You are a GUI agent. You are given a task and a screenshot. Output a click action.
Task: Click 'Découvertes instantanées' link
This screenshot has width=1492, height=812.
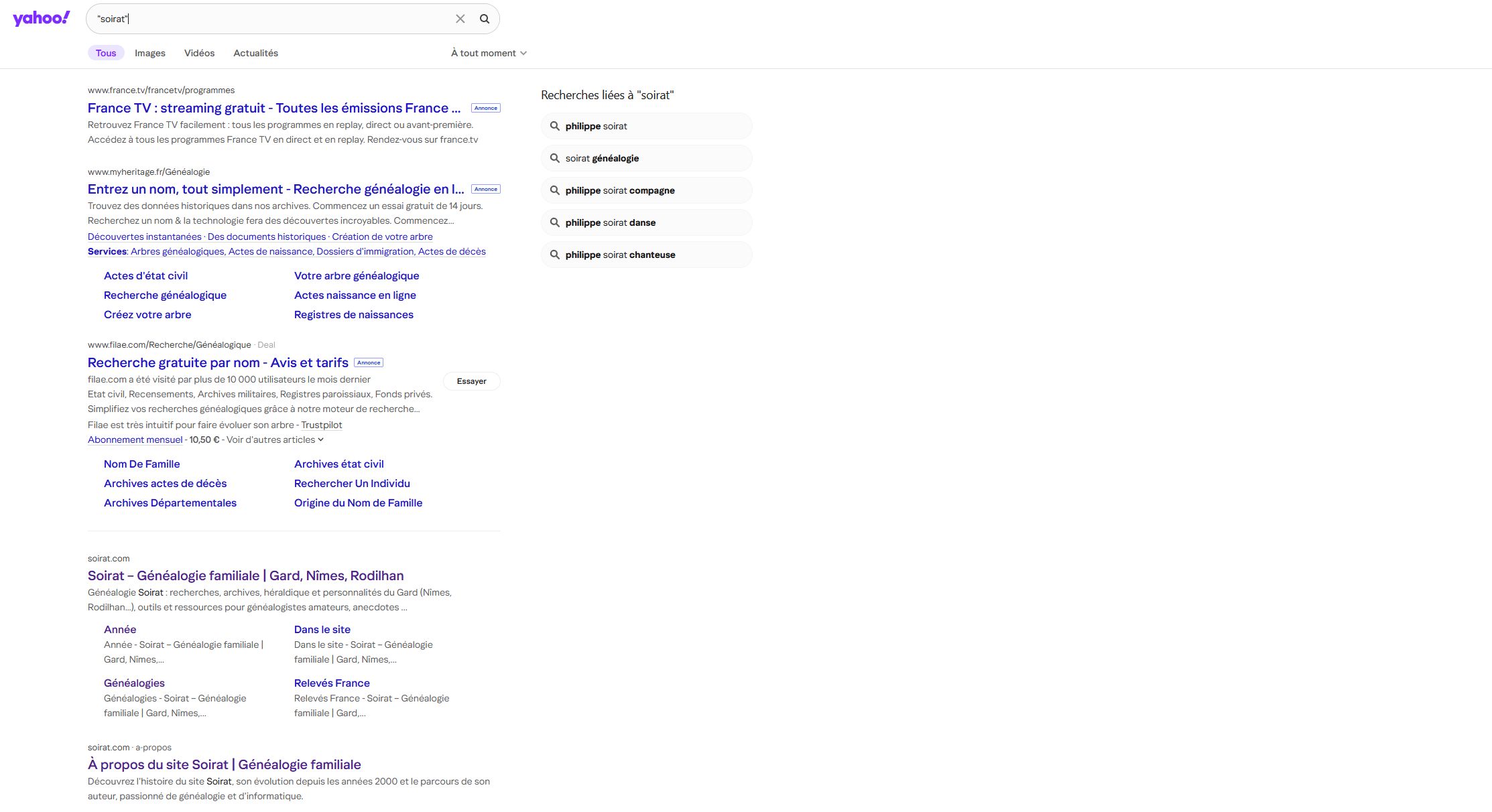(x=144, y=236)
